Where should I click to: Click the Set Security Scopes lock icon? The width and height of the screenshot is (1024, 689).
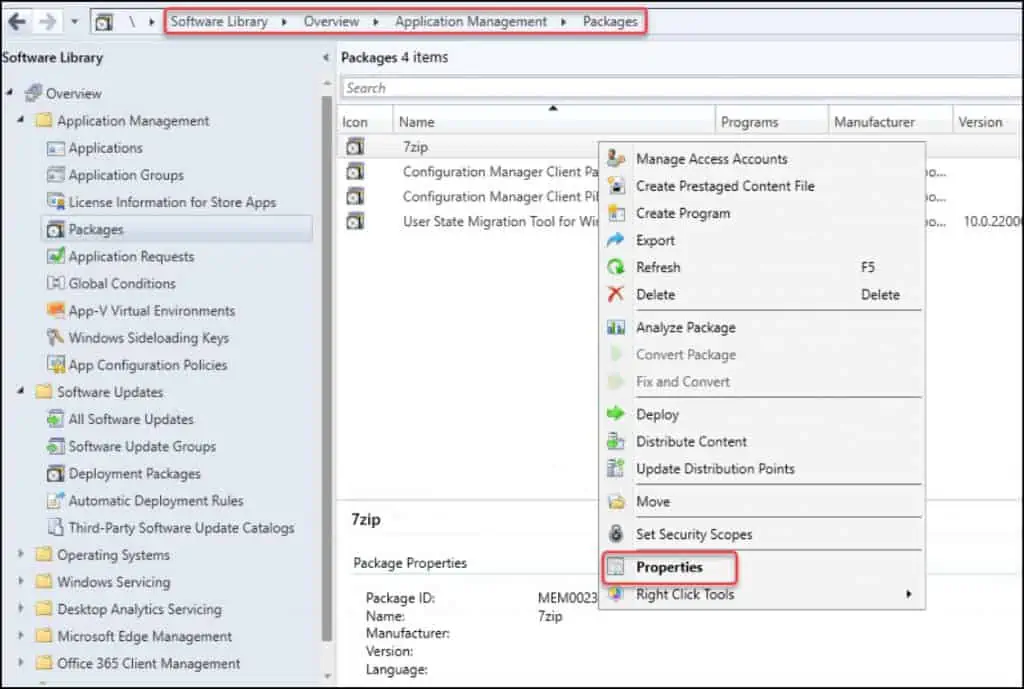(616, 534)
